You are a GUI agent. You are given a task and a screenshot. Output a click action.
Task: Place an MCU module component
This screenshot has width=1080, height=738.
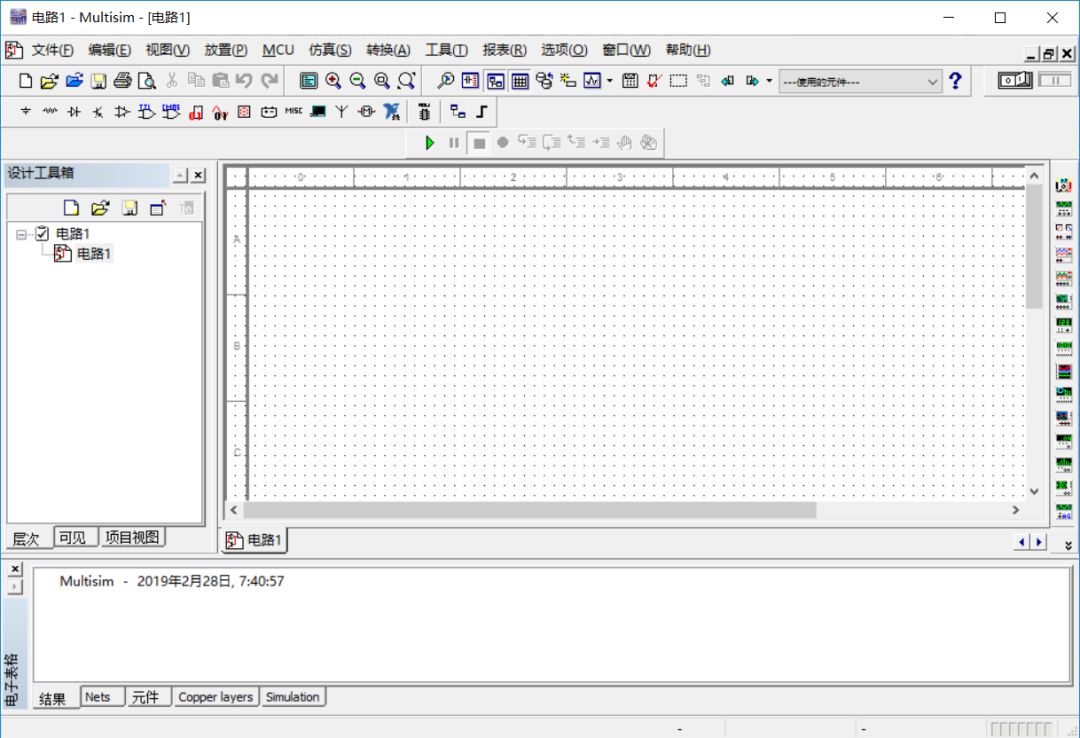pyautogui.click(x=424, y=112)
